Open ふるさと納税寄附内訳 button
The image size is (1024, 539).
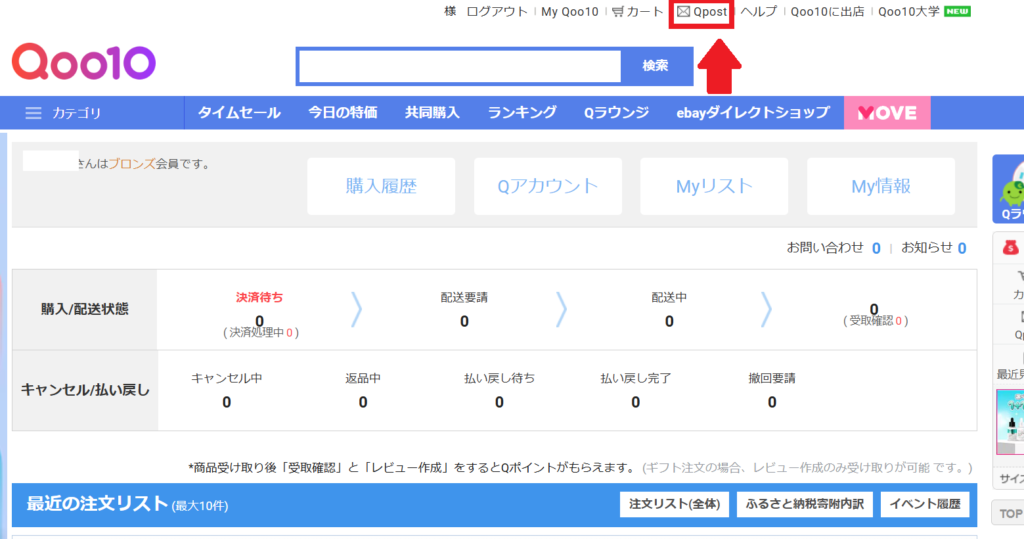(805, 504)
